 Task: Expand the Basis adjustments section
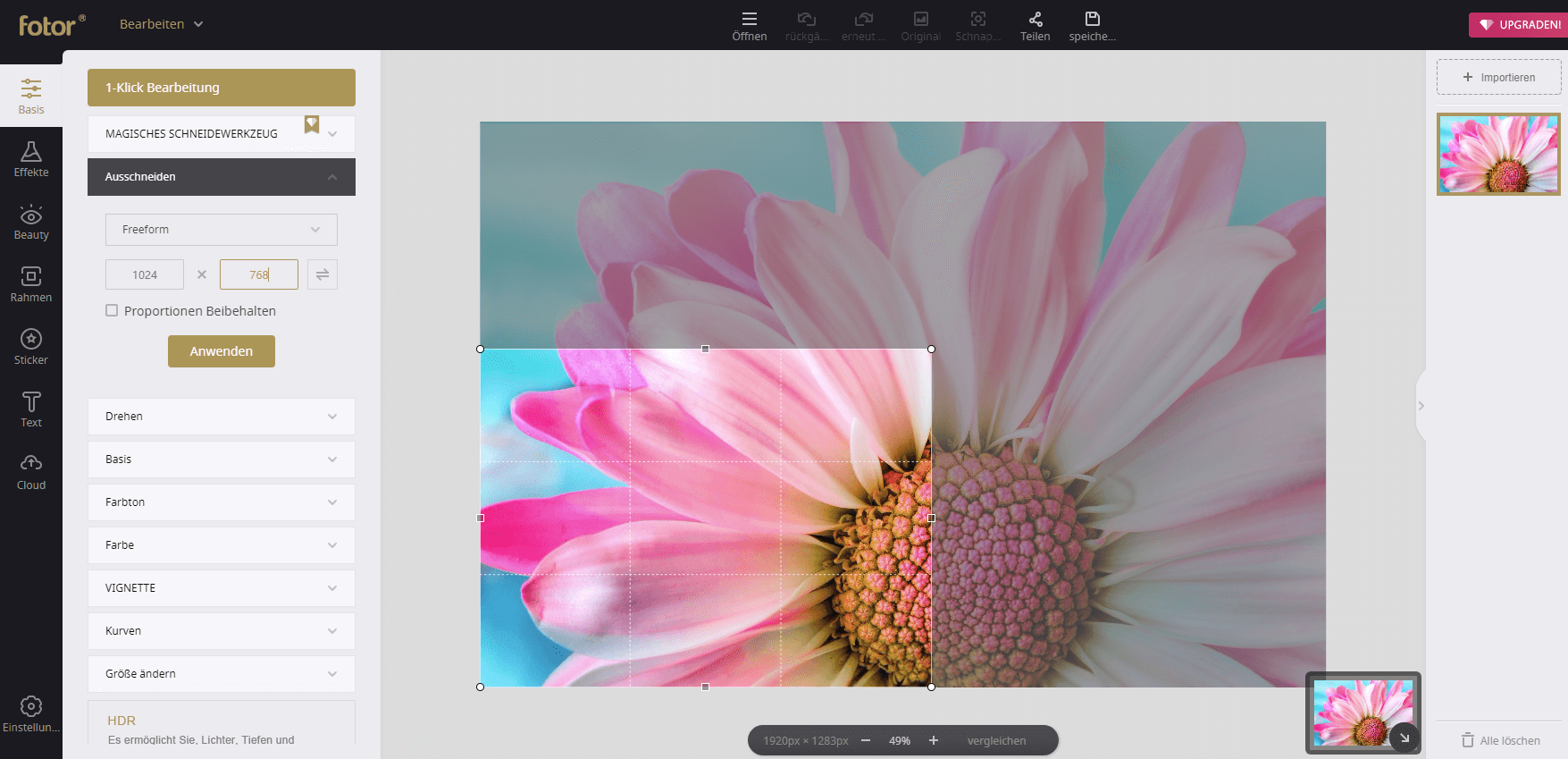click(222, 460)
